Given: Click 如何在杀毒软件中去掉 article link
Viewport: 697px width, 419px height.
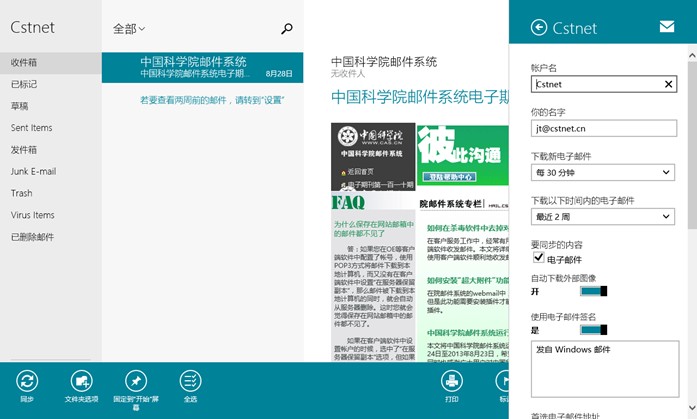Looking at the screenshot, I should tap(468, 228).
